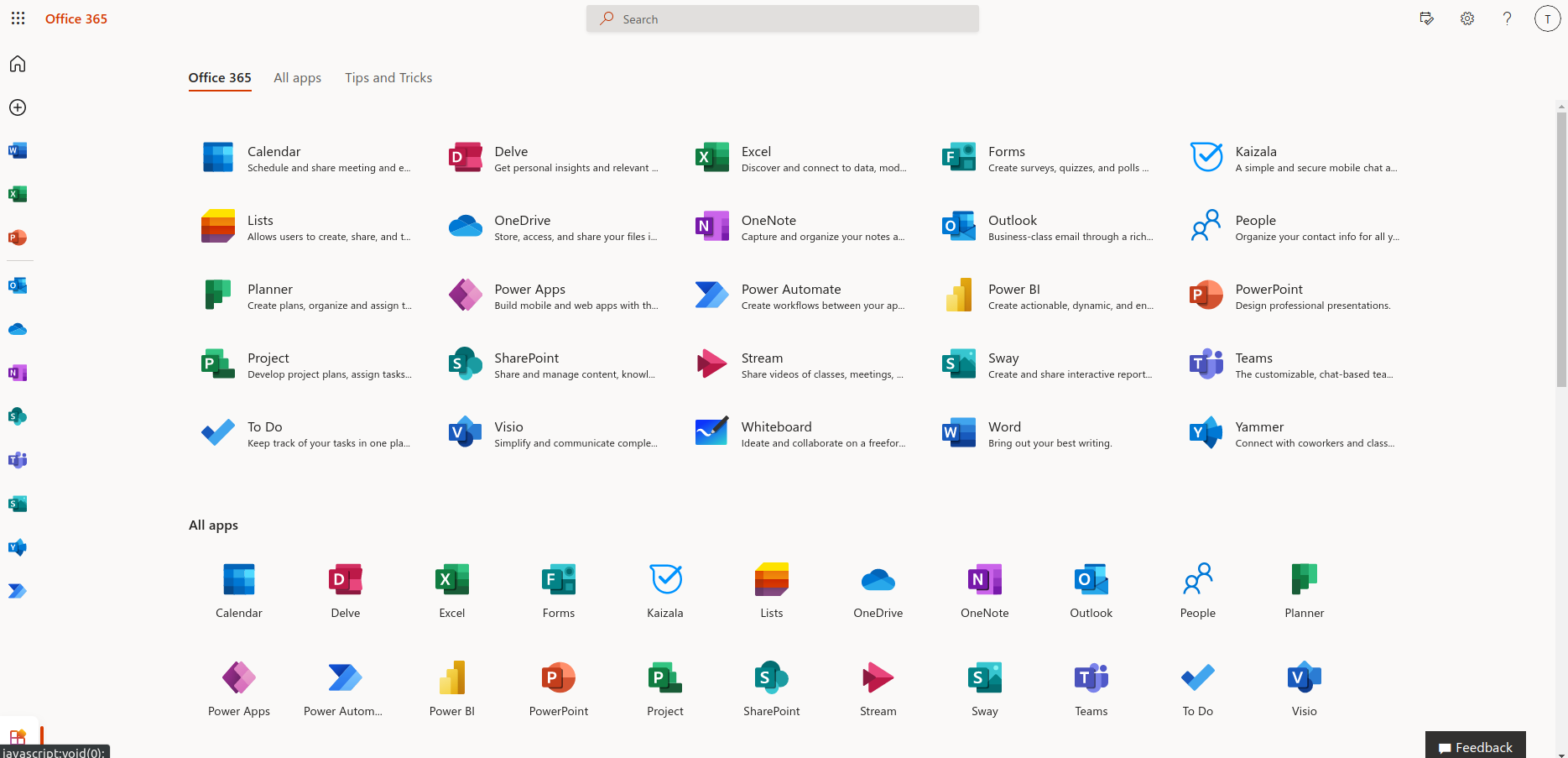Click the Home icon in left sidebar
The width and height of the screenshot is (1568, 758).
coord(18,64)
